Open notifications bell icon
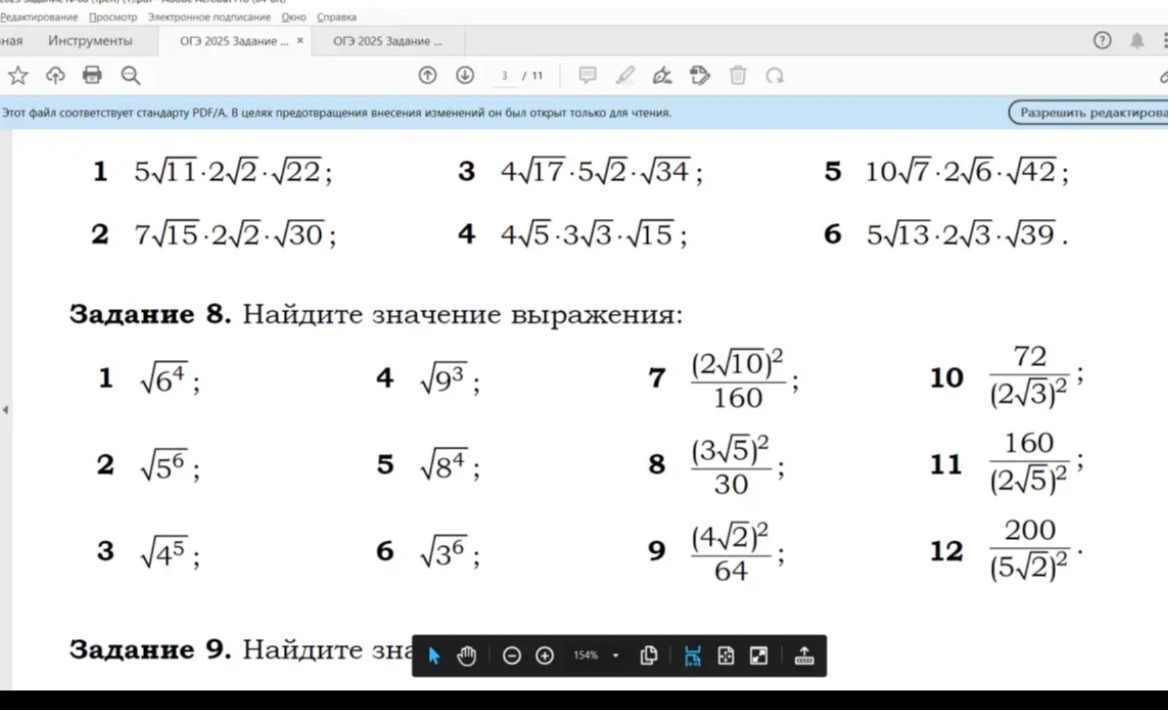Viewport: 1169px width, 711px height. pyautogui.click(x=1137, y=40)
